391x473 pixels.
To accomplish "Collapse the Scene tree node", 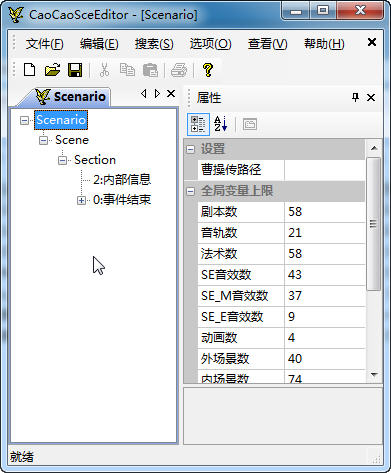I will click(x=43, y=140).
